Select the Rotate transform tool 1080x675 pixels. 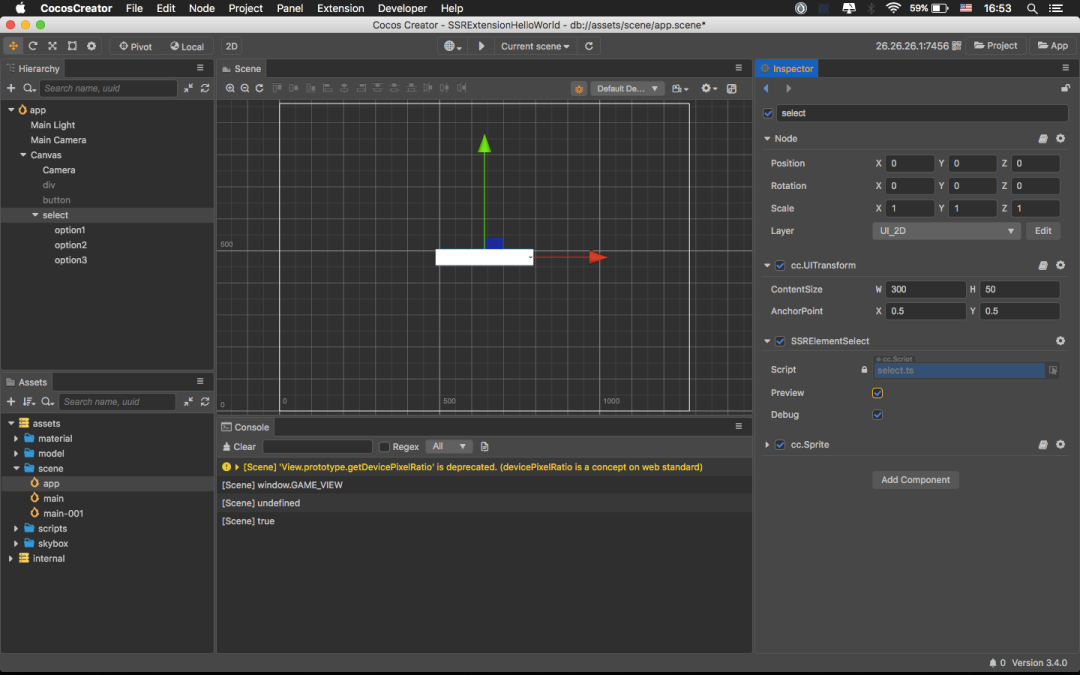[33, 46]
